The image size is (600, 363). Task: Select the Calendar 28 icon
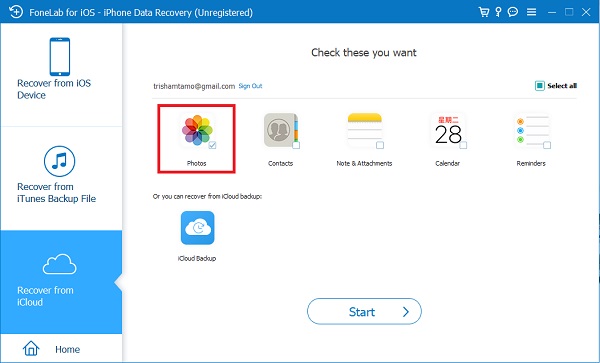pyautogui.click(x=448, y=130)
